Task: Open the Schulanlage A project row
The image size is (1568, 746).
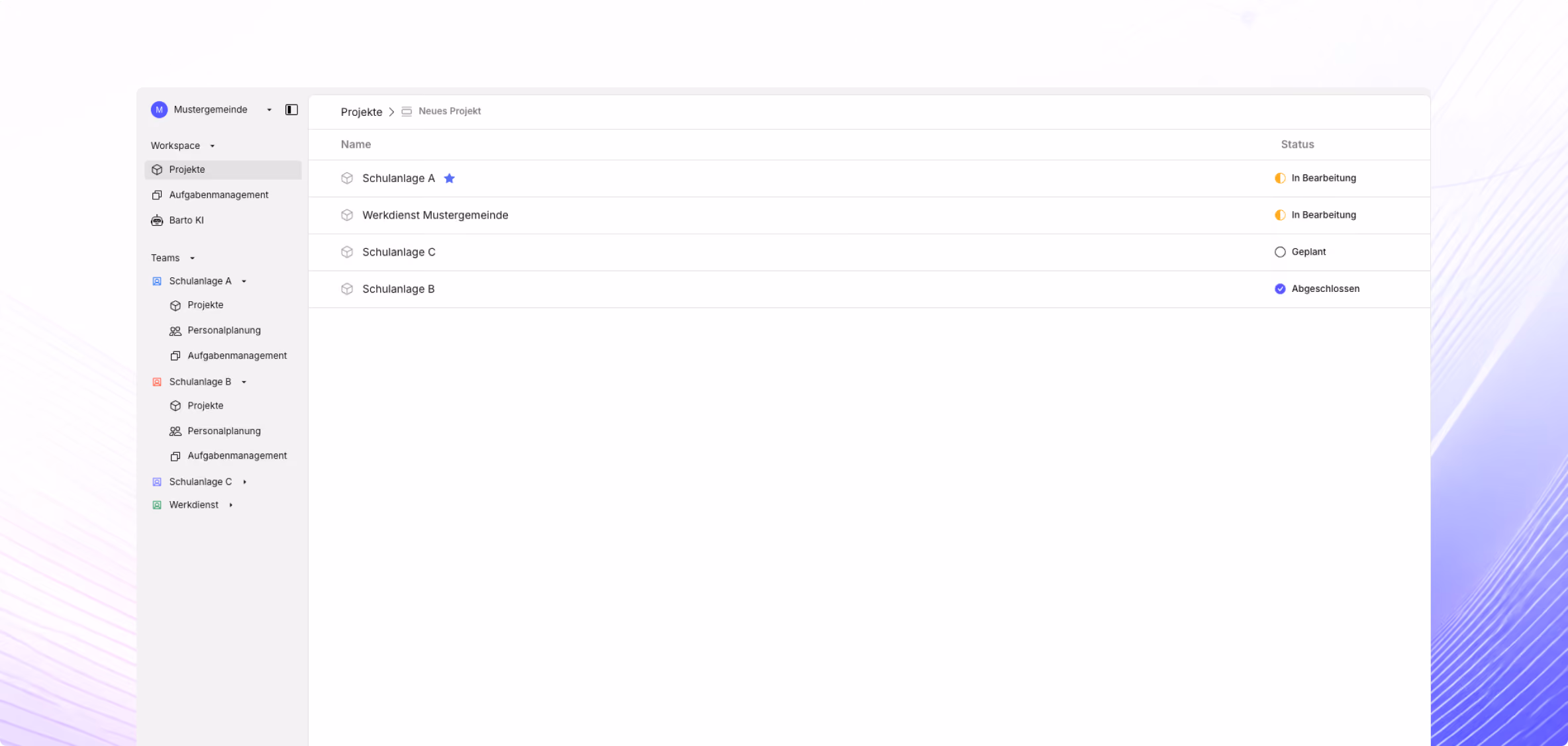Action: point(869,178)
